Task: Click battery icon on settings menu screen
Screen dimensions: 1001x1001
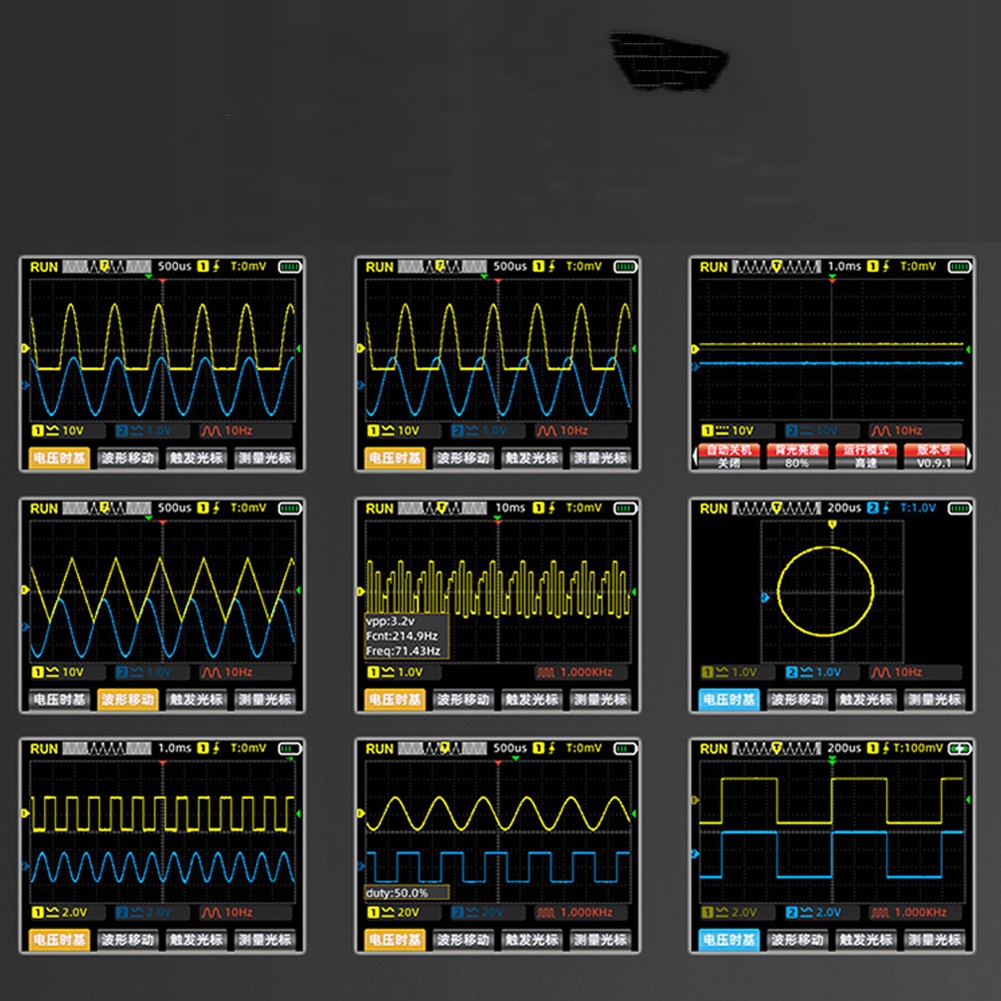Action: coord(959,267)
